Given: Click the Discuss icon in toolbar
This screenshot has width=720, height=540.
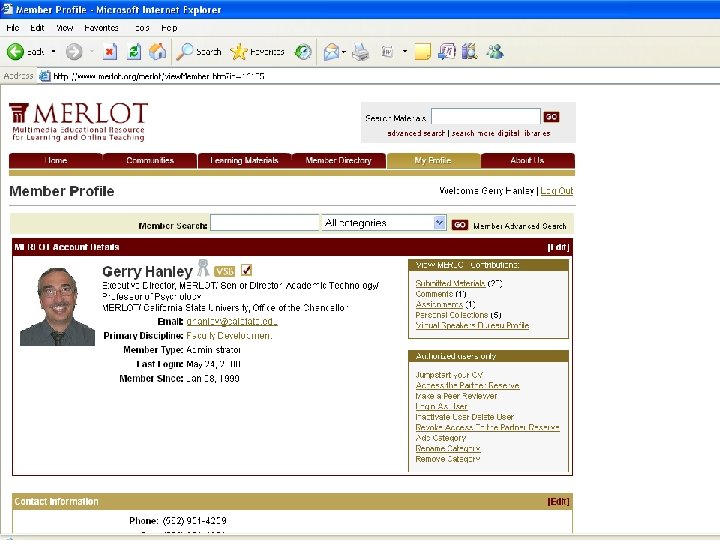Looking at the screenshot, I should (446, 52).
